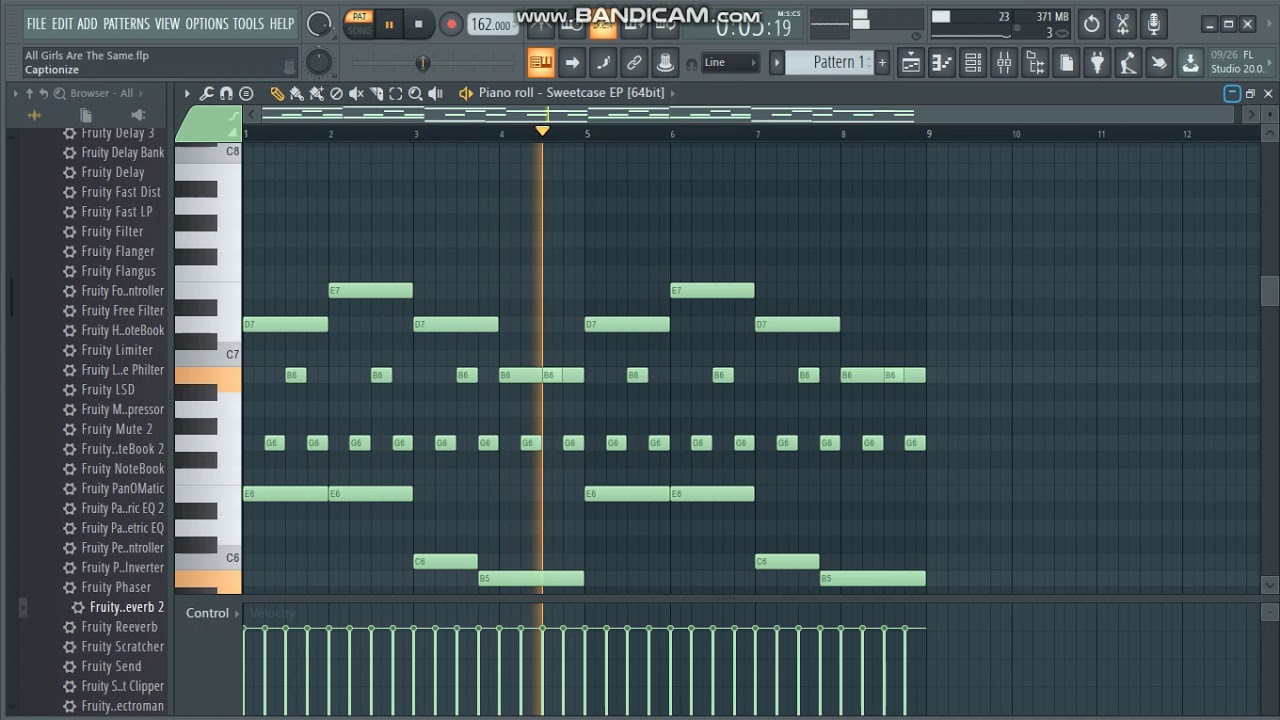Screen dimensions: 1280x720
Task: Open the Mixer from toolbar
Action: click(x=1005, y=63)
